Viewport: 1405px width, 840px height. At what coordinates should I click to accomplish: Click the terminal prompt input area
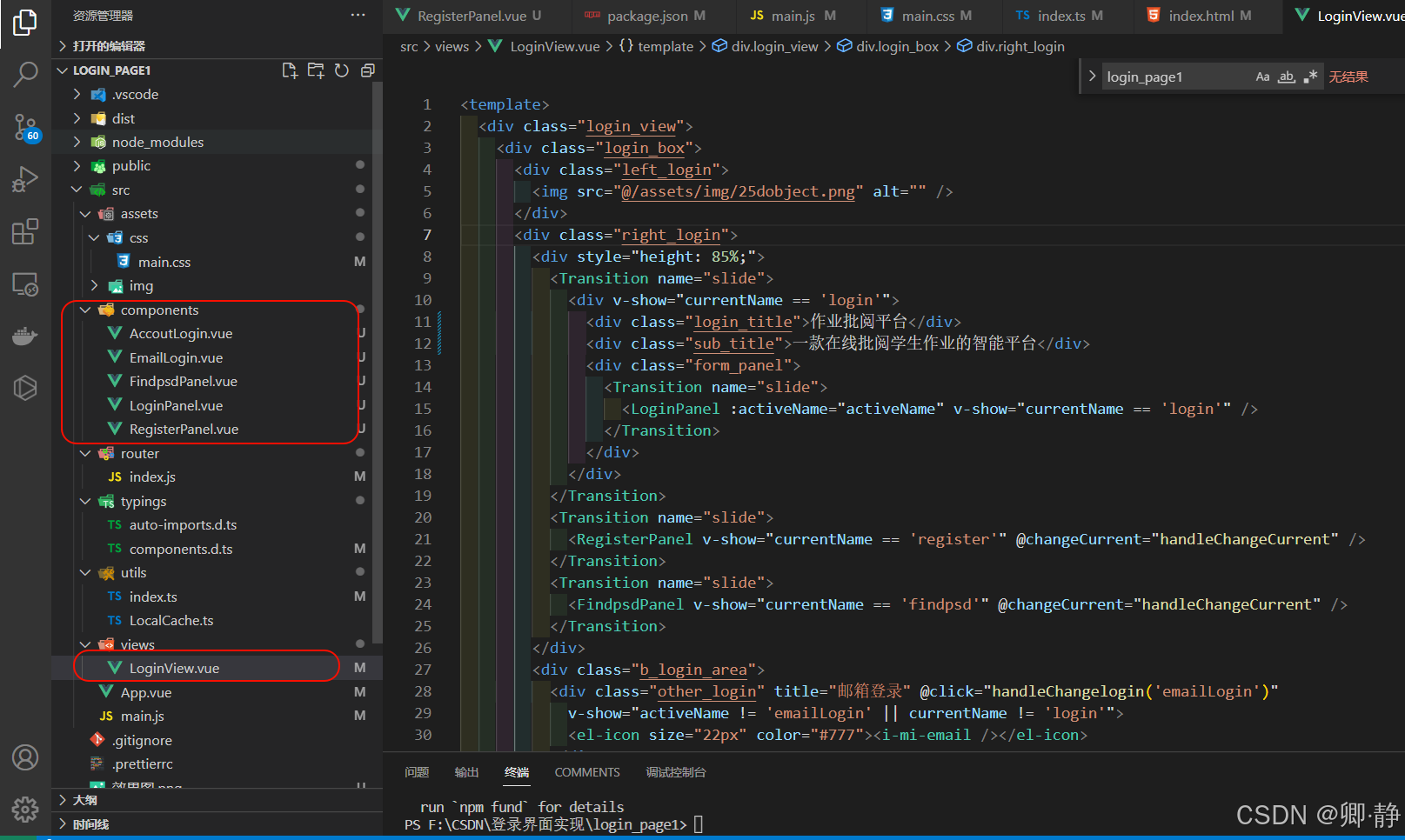pos(699,824)
